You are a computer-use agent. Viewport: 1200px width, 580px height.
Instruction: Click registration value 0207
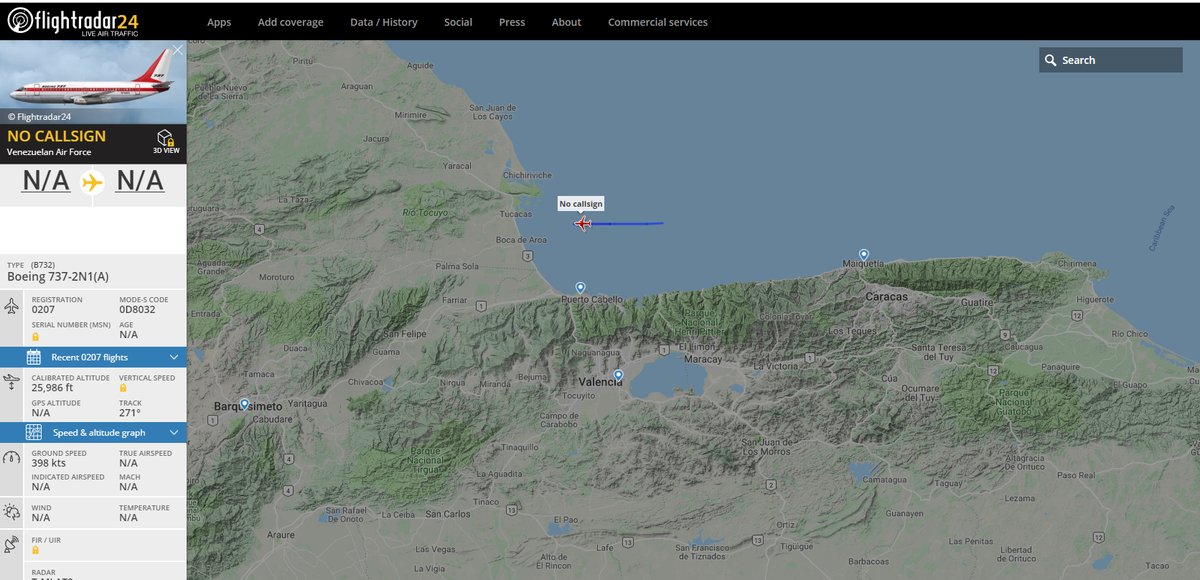pos(43,310)
